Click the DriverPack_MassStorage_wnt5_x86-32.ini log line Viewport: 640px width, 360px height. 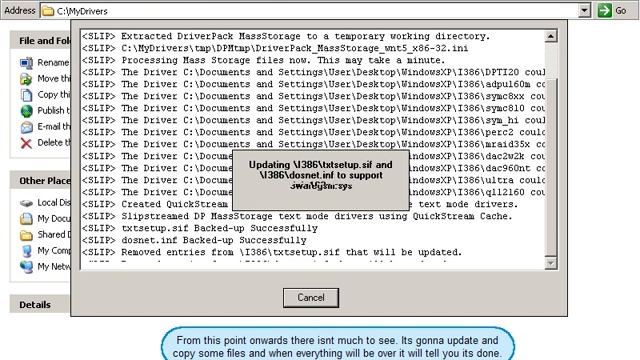[x=275, y=48]
